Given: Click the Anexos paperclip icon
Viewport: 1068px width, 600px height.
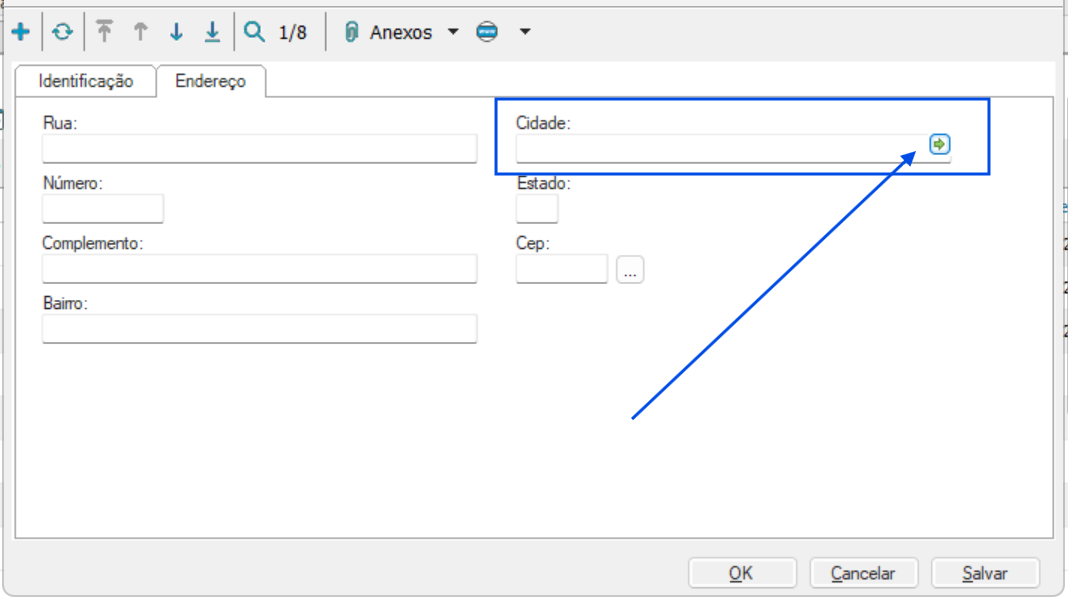Looking at the screenshot, I should (x=351, y=32).
